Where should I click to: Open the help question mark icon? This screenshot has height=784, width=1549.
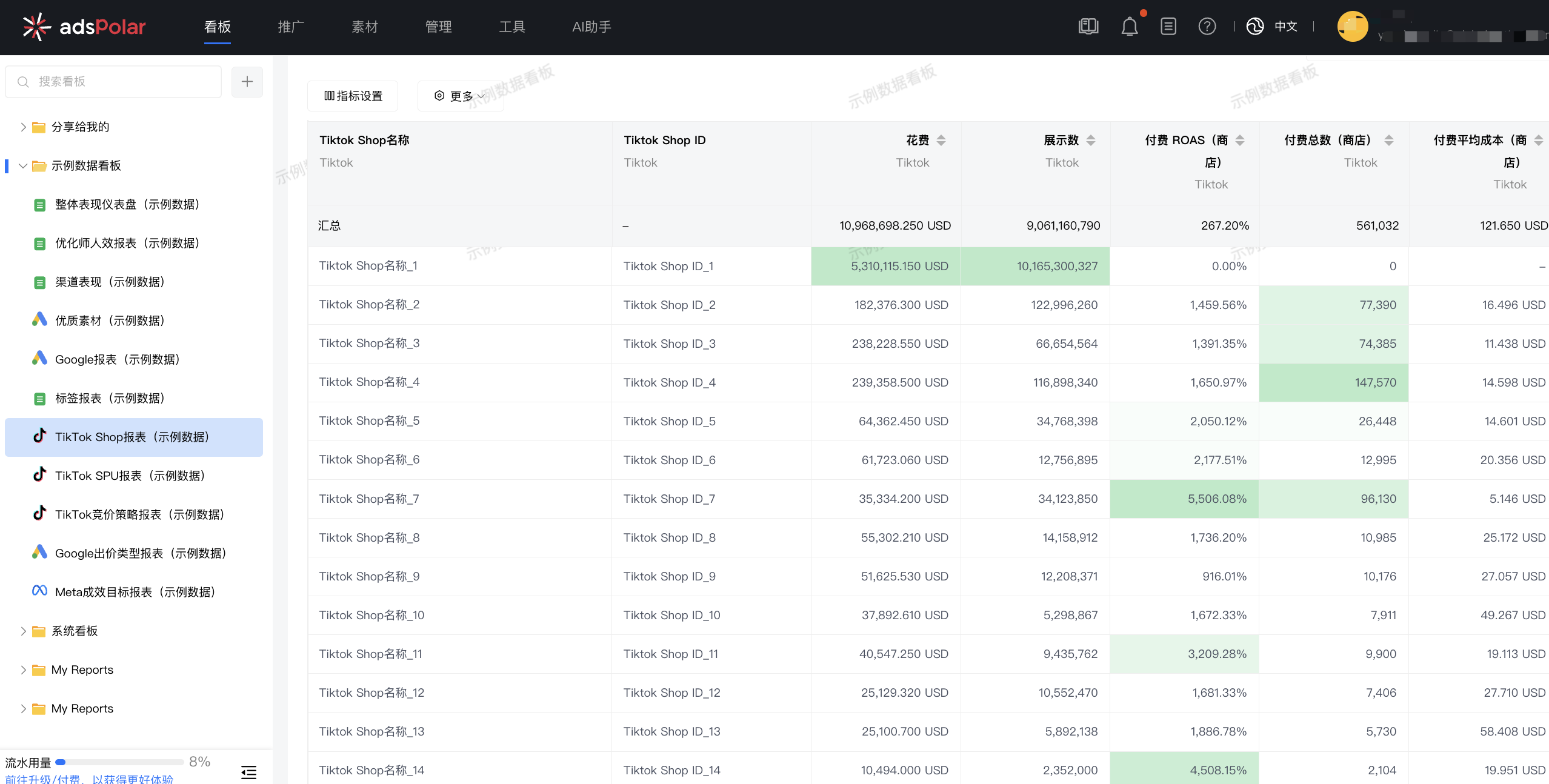[x=1207, y=27]
